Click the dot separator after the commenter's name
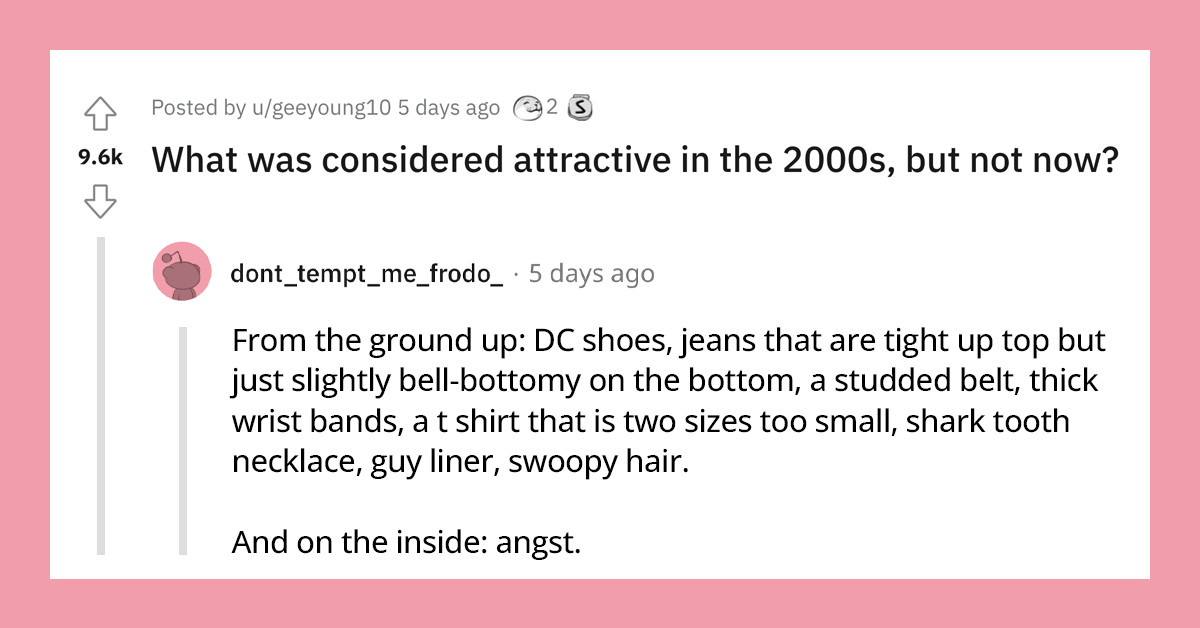Viewport: 1200px width, 628px height. click(515, 272)
